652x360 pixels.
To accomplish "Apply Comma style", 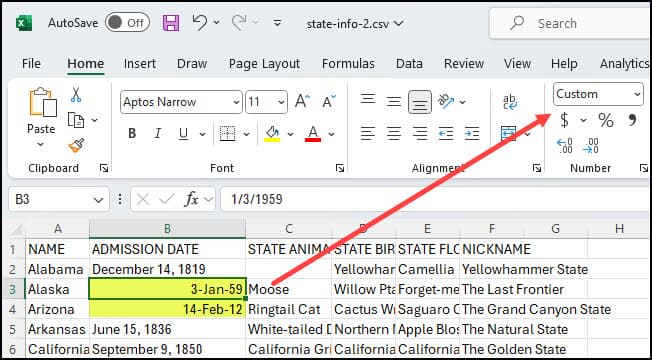I will pyautogui.click(x=632, y=121).
